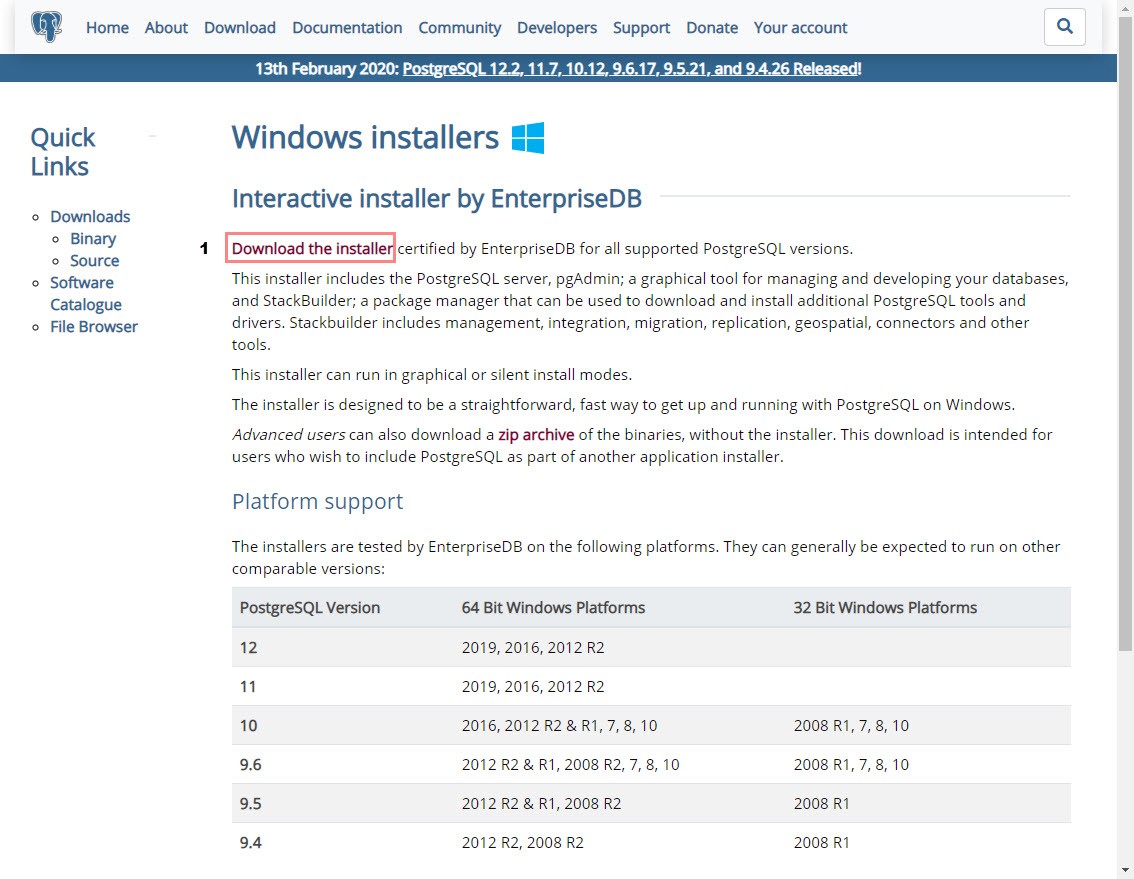Open Your account in the navbar

click(800, 28)
